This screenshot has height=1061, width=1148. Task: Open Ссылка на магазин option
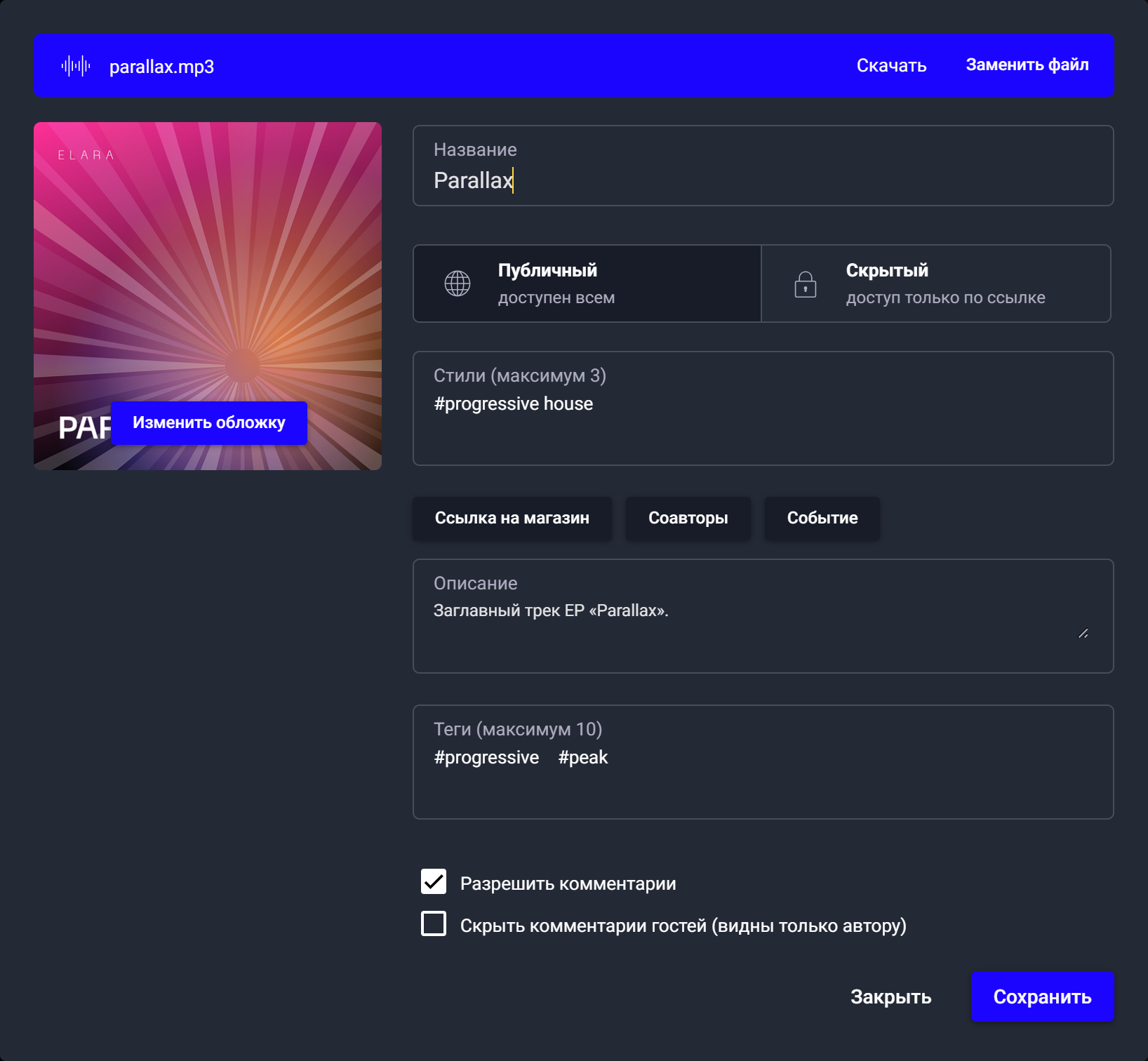pyautogui.click(x=512, y=518)
